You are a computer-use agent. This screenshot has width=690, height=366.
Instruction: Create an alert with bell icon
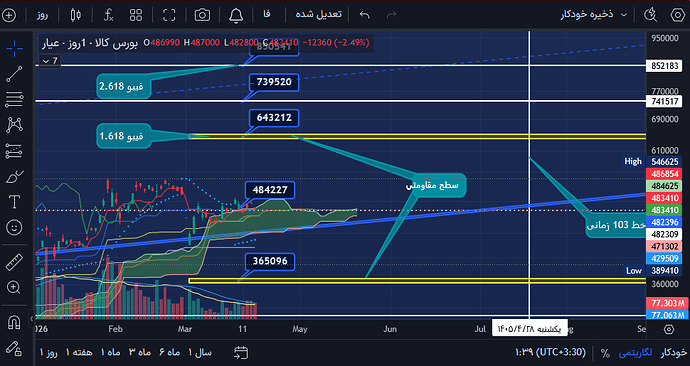click(x=236, y=15)
